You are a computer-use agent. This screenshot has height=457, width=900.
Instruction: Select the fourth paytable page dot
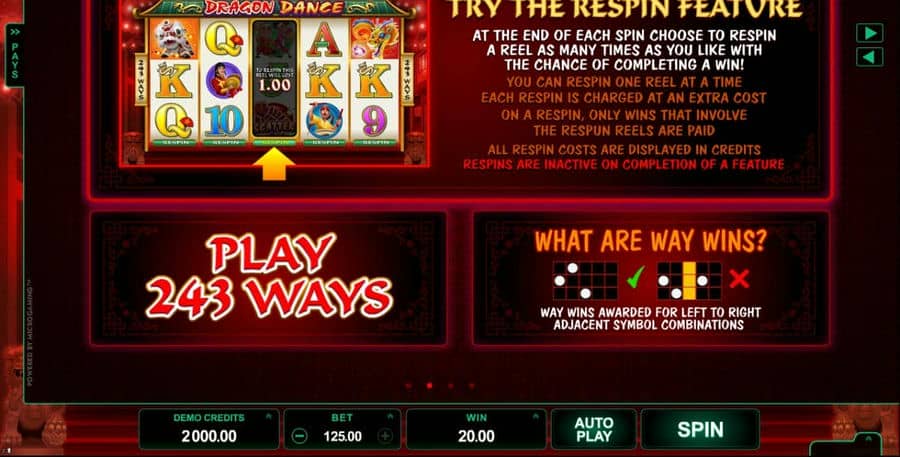click(472, 386)
